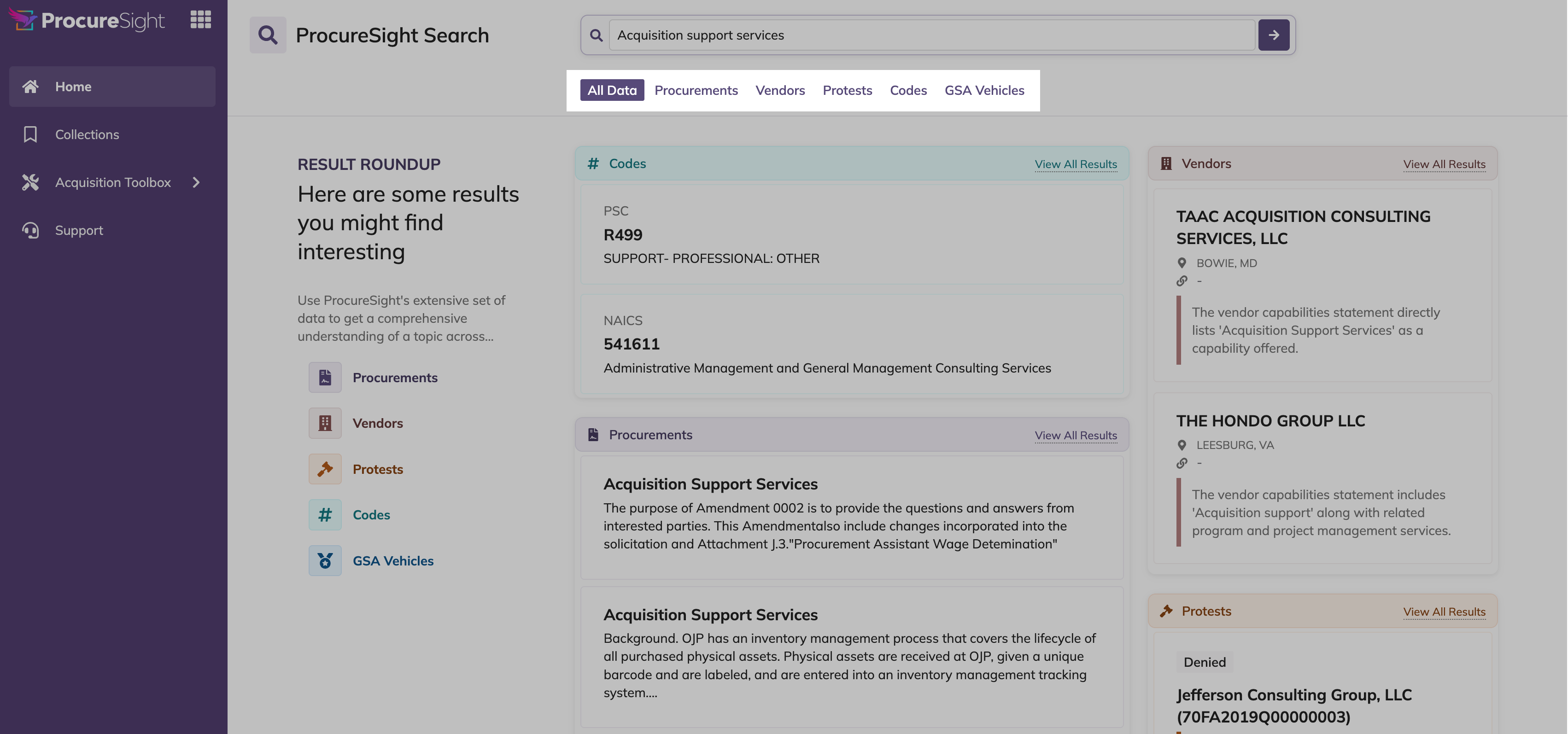Open the PSC R499 code card
This screenshot has width=1568, height=734.
click(x=852, y=234)
